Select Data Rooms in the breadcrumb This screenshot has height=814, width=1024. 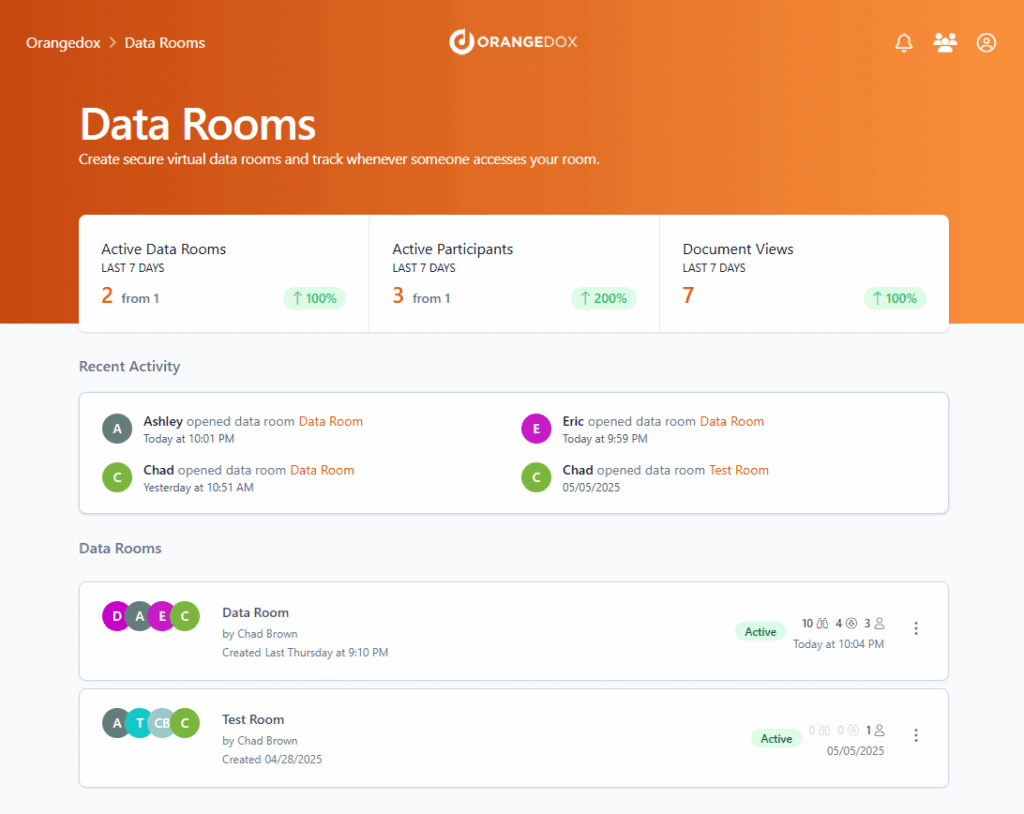(x=164, y=42)
